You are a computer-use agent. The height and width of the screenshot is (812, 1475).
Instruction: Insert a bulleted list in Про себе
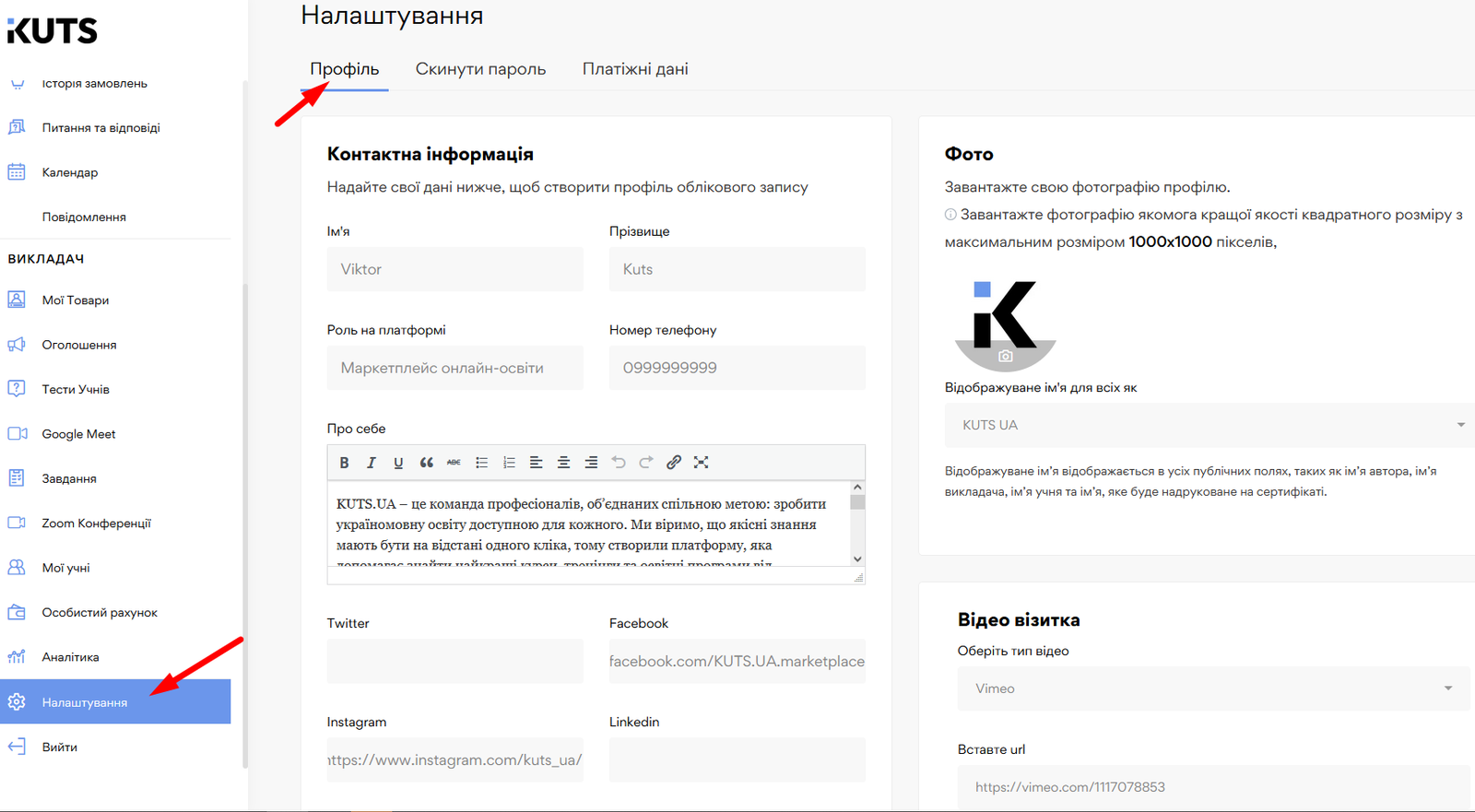coord(481,463)
